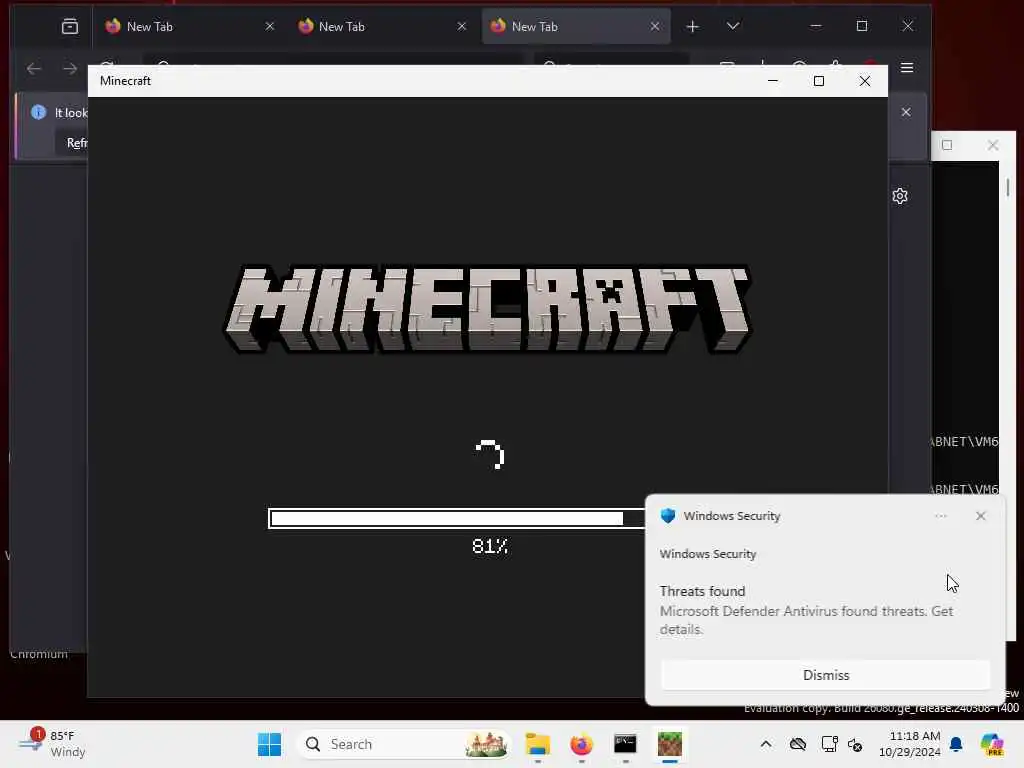Close the Windows Security notification toast
This screenshot has width=1024, height=768.
click(980, 516)
